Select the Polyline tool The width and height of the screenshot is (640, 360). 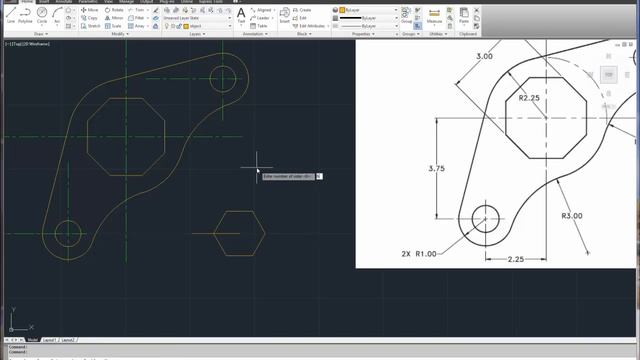click(25, 15)
